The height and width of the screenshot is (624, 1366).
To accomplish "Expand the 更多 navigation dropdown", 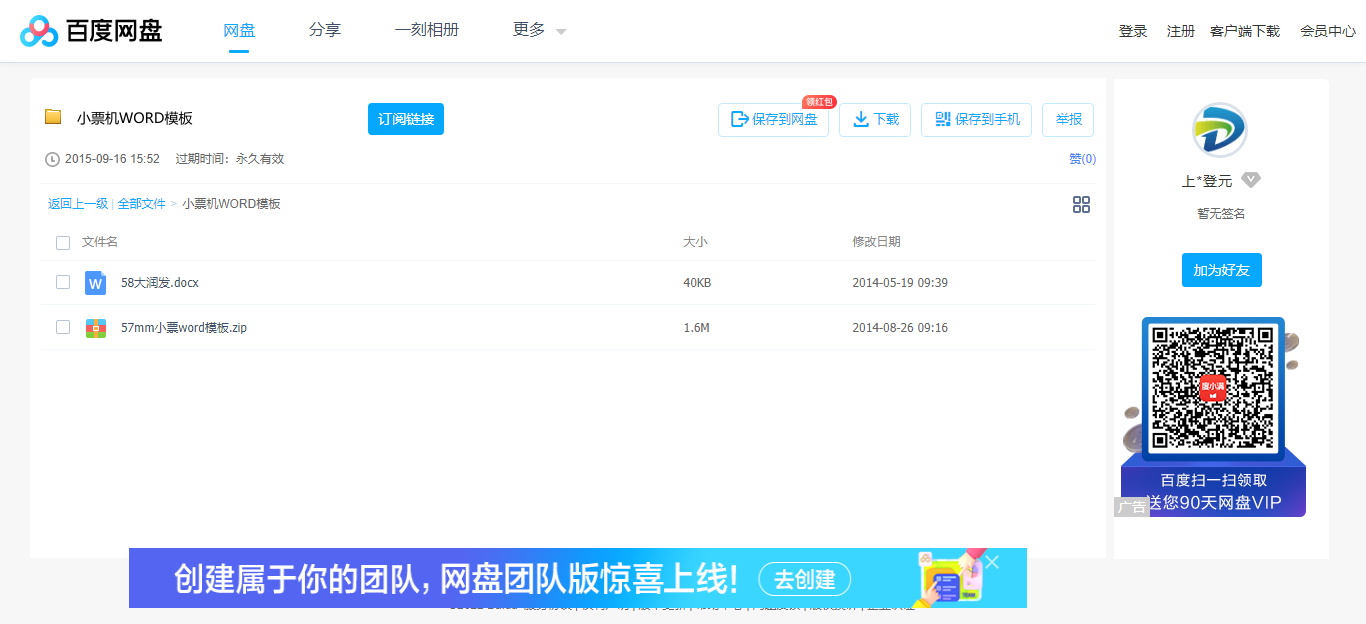I will coord(537,30).
